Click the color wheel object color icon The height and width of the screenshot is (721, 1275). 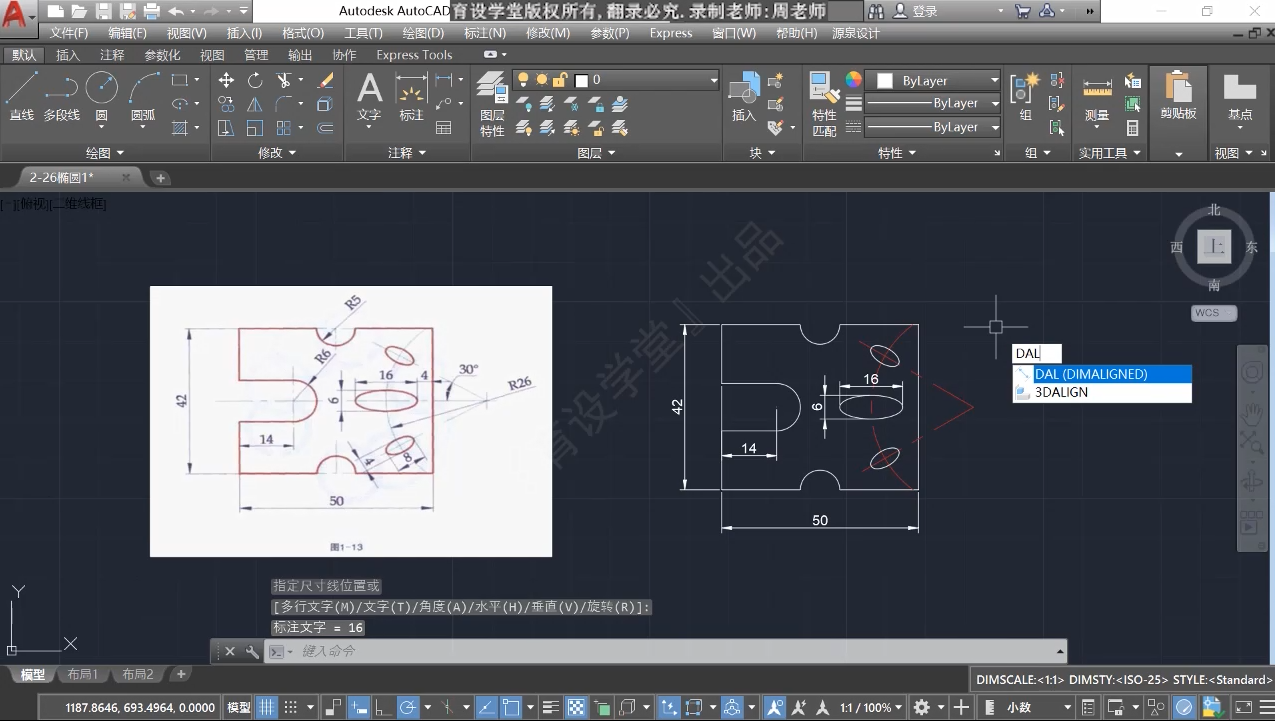coord(853,80)
